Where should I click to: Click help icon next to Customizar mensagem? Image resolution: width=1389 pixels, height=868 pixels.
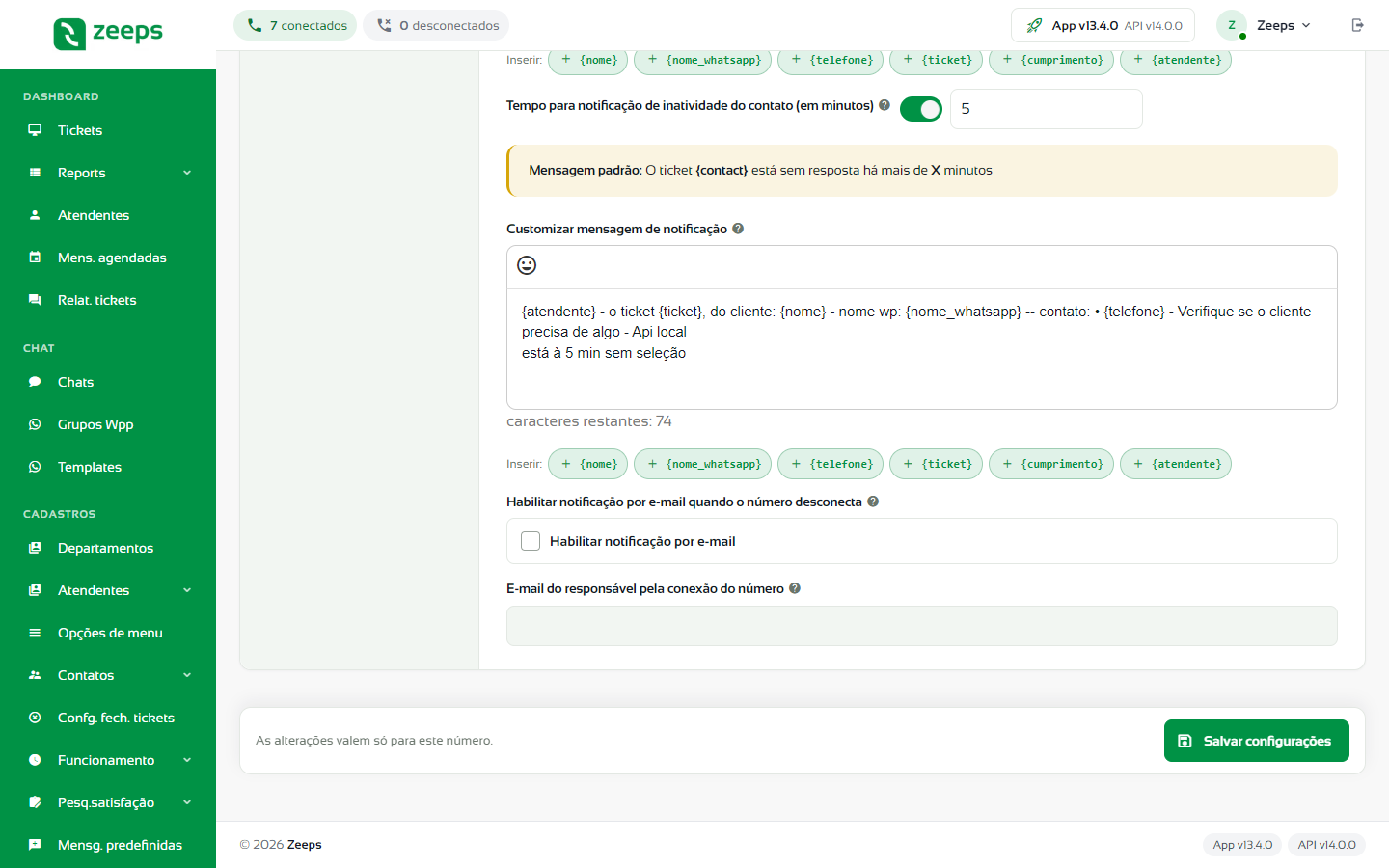click(x=738, y=229)
